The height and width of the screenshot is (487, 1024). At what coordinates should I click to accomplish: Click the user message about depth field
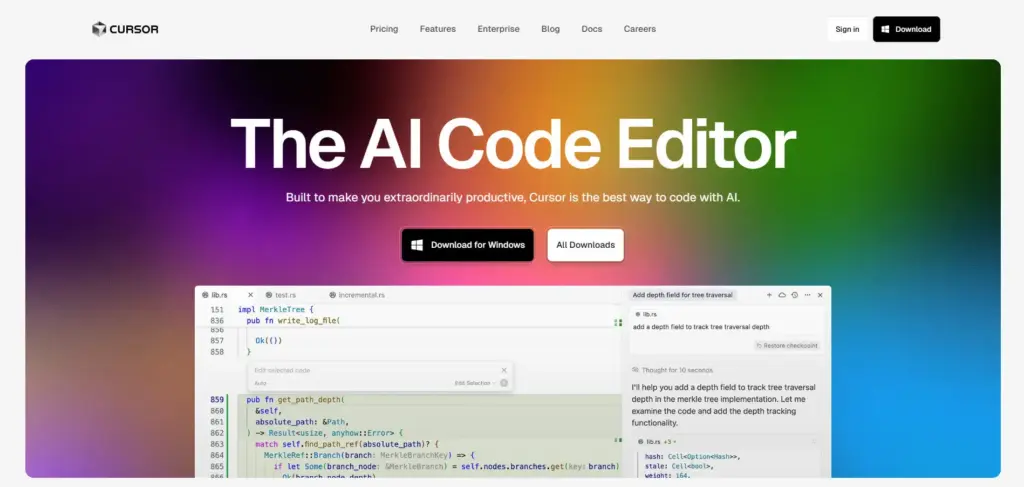point(701,327)
